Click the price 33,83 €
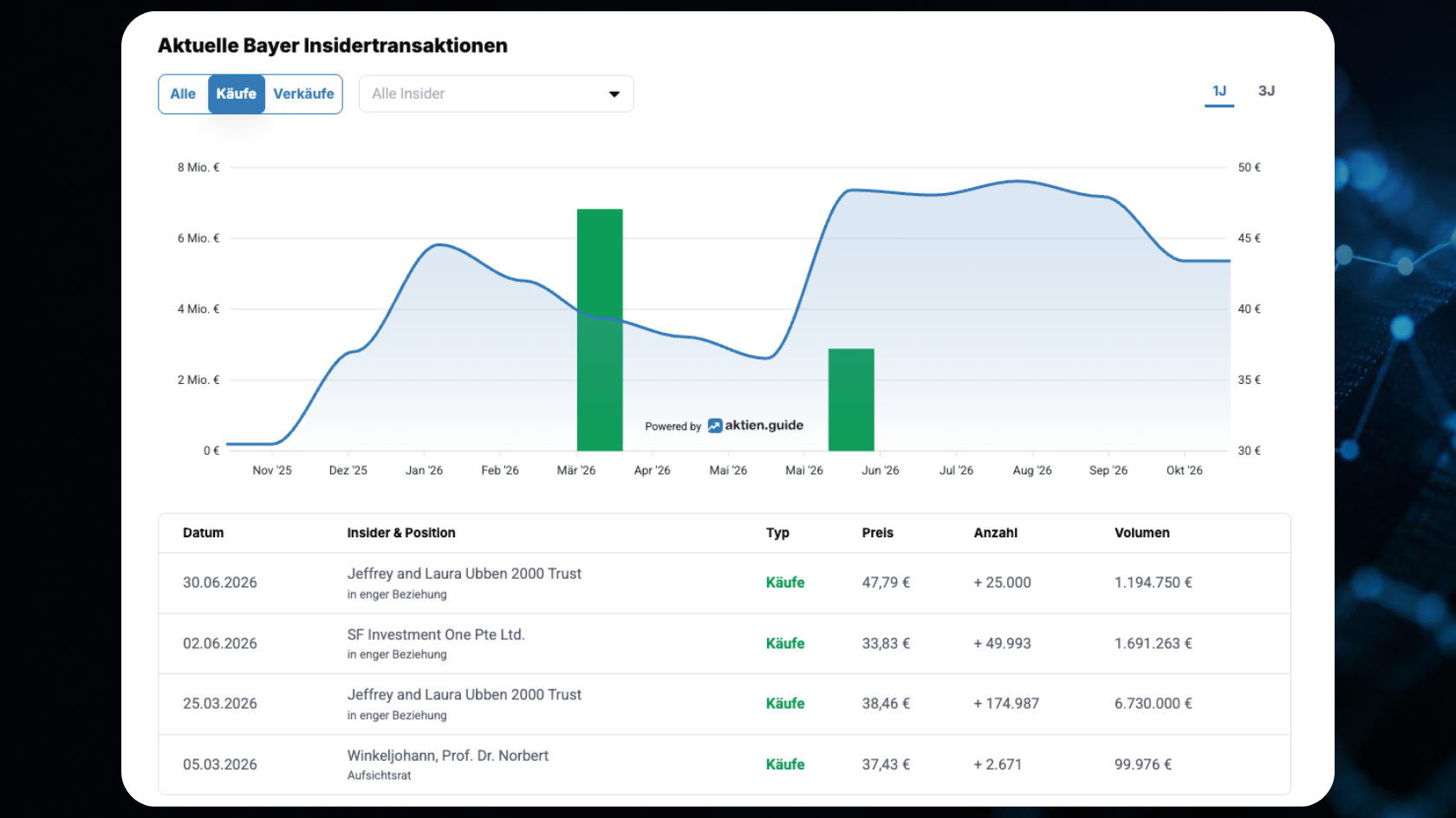Image resolution: width=1456 pixels, height=818 pixels. 886,643
